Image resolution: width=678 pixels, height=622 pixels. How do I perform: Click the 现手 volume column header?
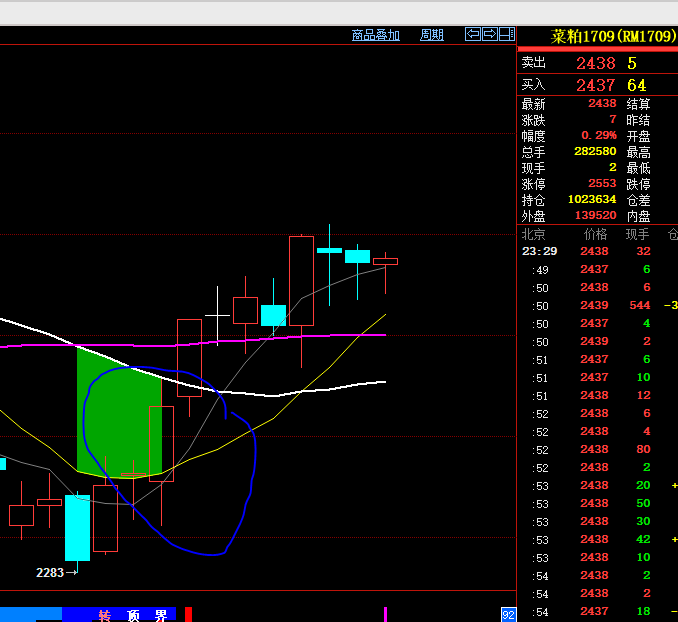tap(637, 234)
